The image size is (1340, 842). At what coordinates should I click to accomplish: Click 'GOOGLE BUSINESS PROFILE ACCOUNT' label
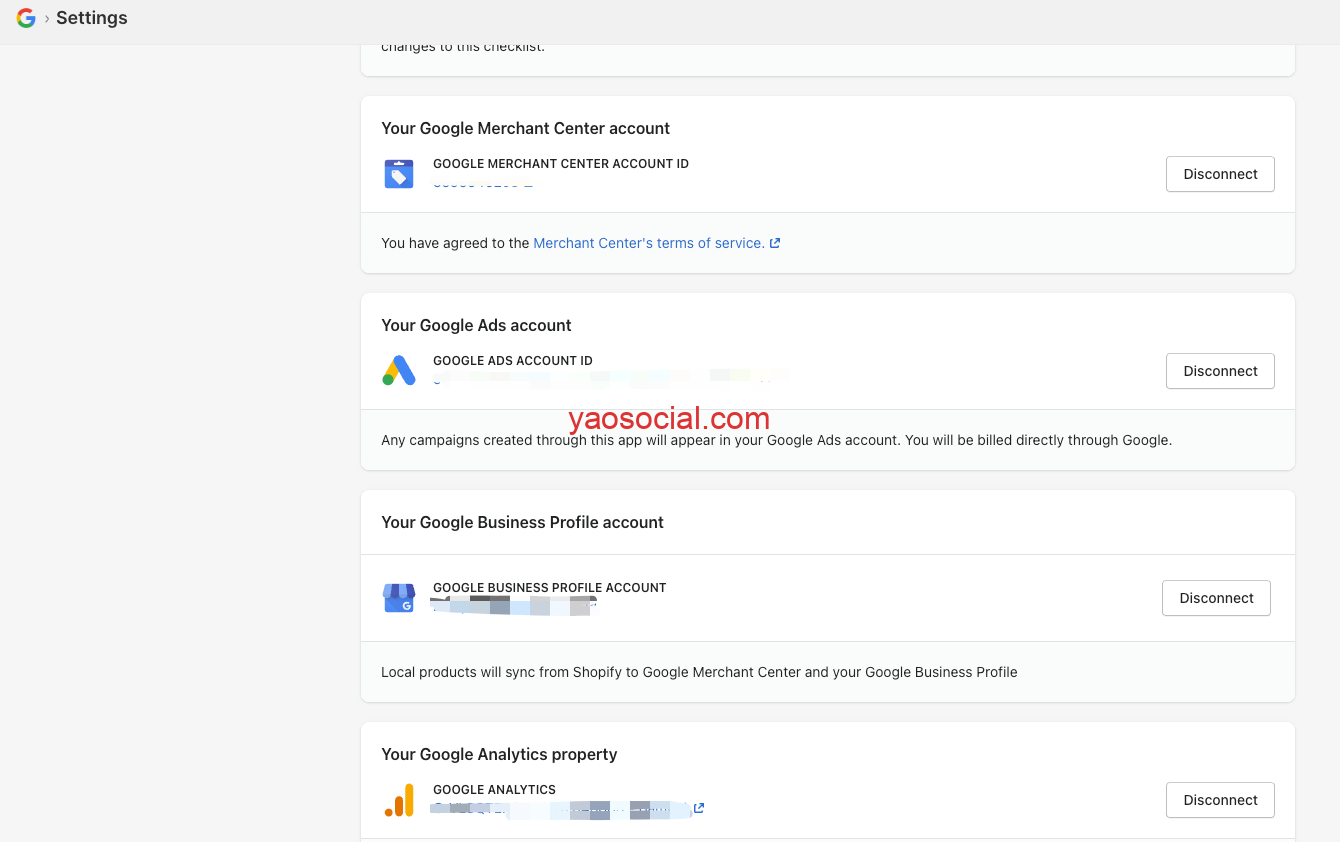click(x=549, y=588)
